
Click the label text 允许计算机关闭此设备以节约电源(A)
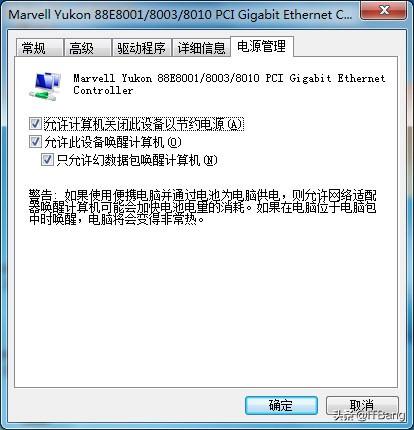point(143,124)
